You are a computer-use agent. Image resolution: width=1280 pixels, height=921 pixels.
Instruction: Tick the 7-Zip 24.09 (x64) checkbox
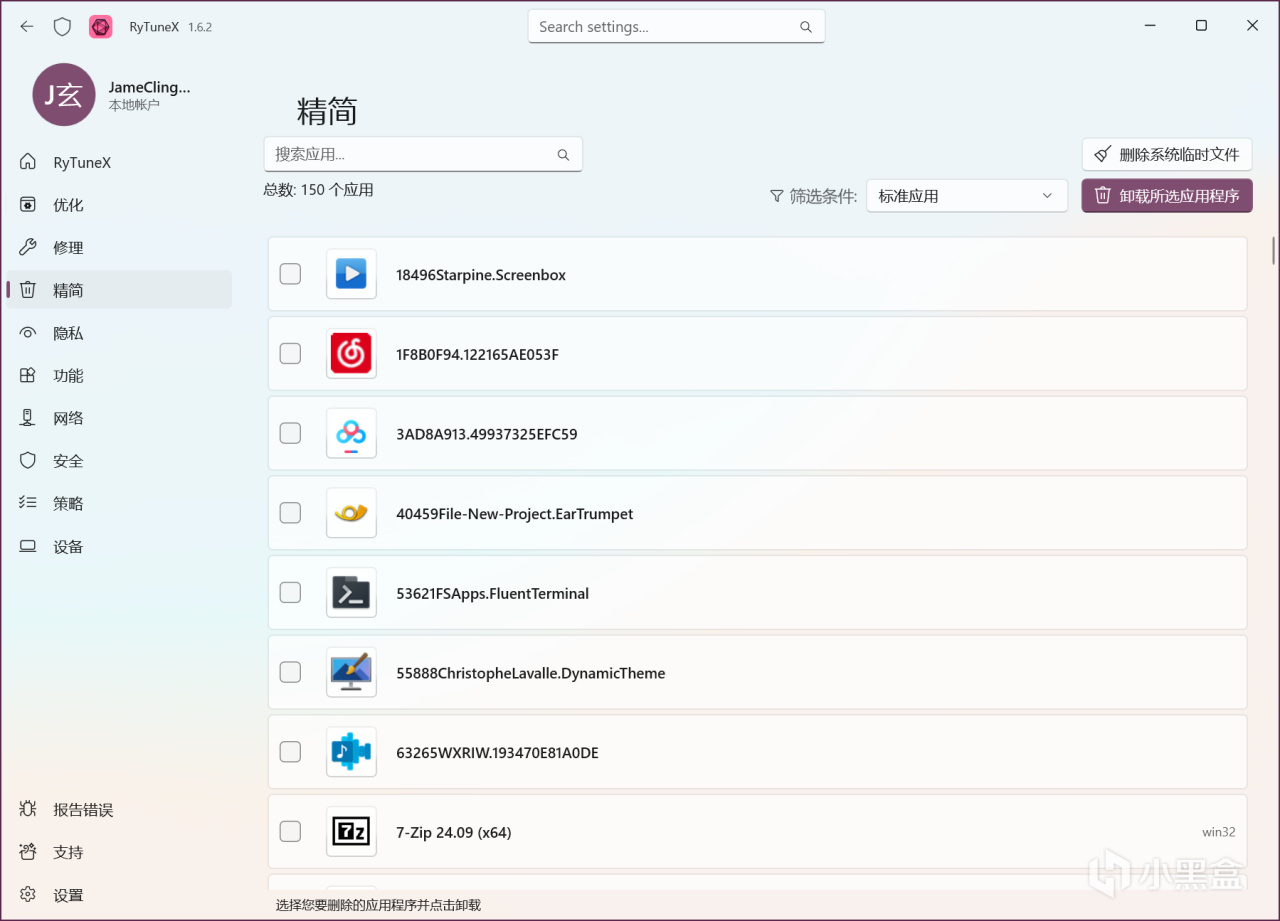[290, 832]
